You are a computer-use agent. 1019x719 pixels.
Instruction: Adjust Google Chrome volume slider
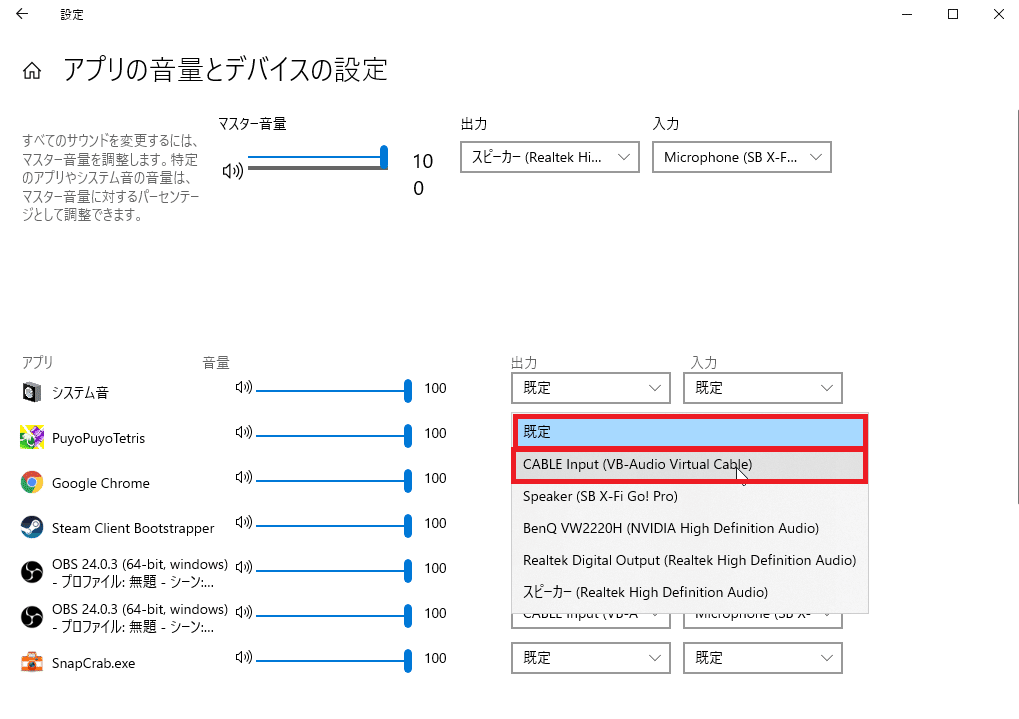[x=334, y=480]
